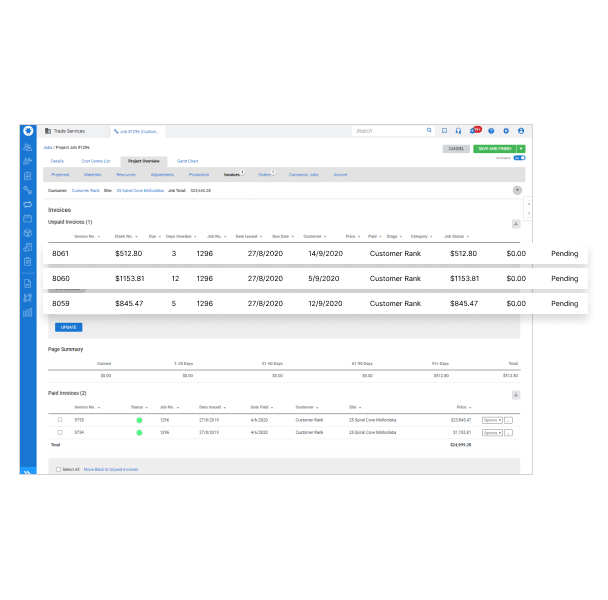
Task: Open the Quotes clipboard icon in the sidebar
Action: pyautogui.click(x=28, y=176)
